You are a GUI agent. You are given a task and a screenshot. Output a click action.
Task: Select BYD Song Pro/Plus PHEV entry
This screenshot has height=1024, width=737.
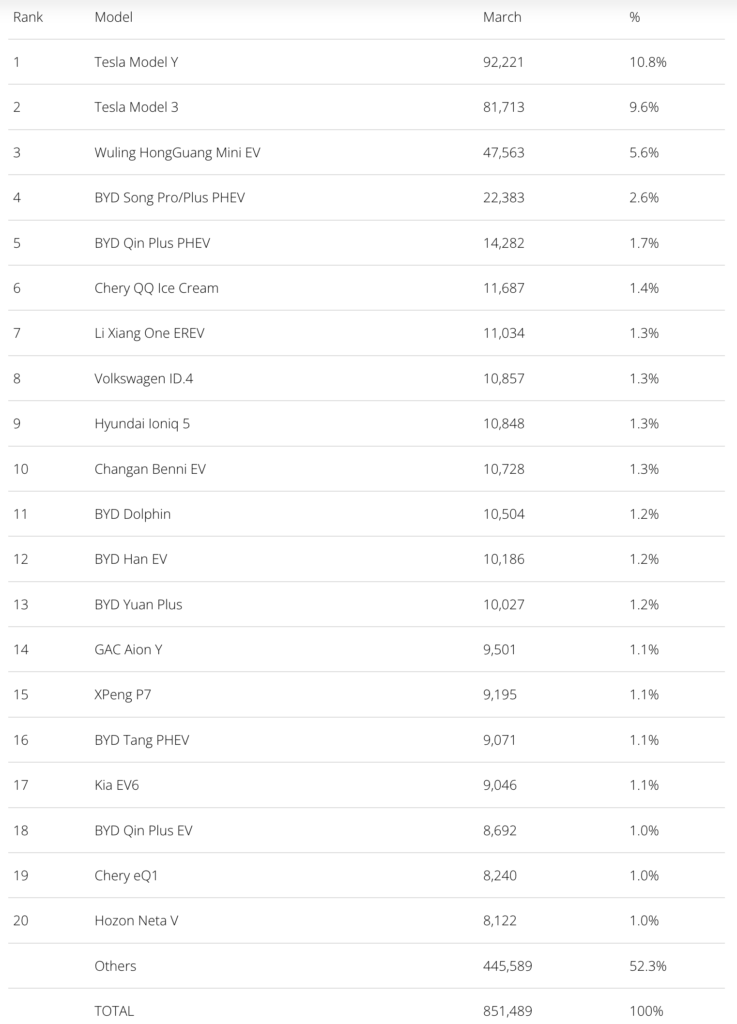pos(169,197)
